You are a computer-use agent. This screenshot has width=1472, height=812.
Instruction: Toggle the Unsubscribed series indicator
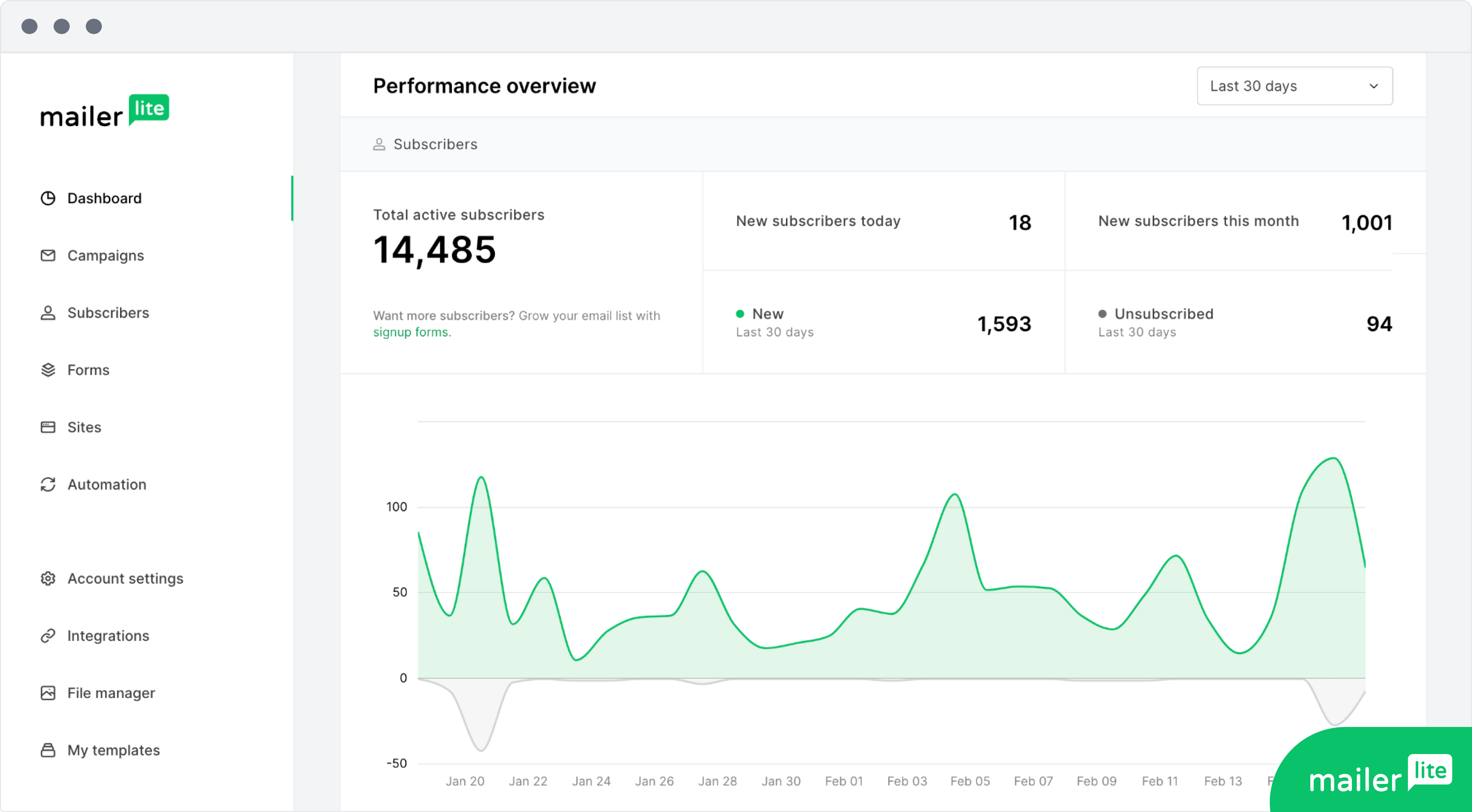point(1103,313)
